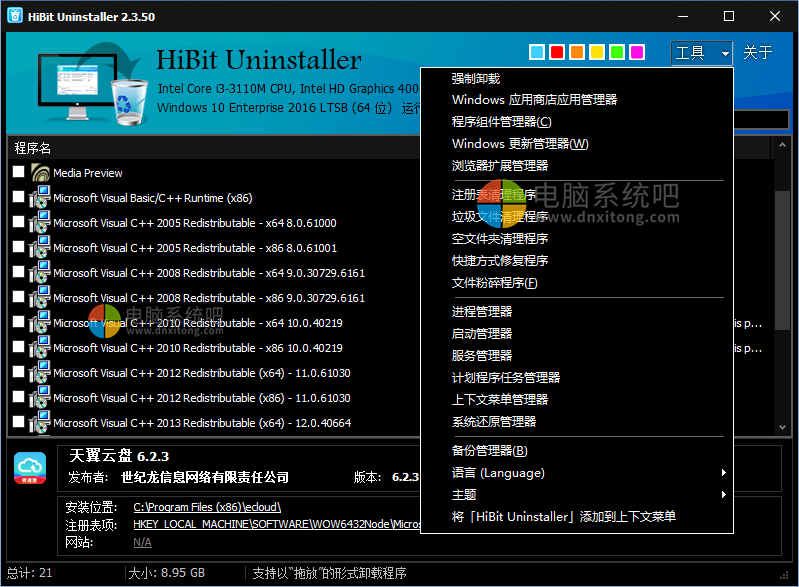The image size is (799, 587).
Task: Launch 快捷方式修复程序
Action: pos(577,261)
